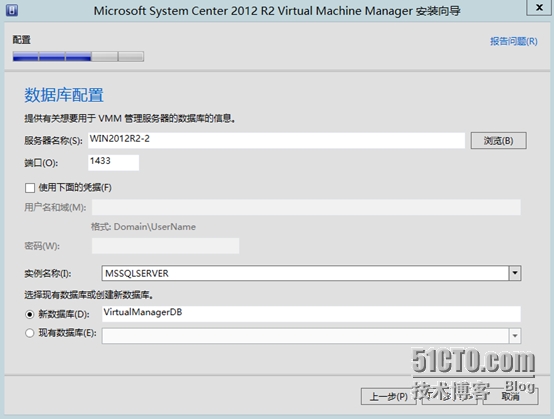The height and width of the screenshot is (419, 554).
Task: Click the 配置 progress bar
Action: [x=78, y=56]
